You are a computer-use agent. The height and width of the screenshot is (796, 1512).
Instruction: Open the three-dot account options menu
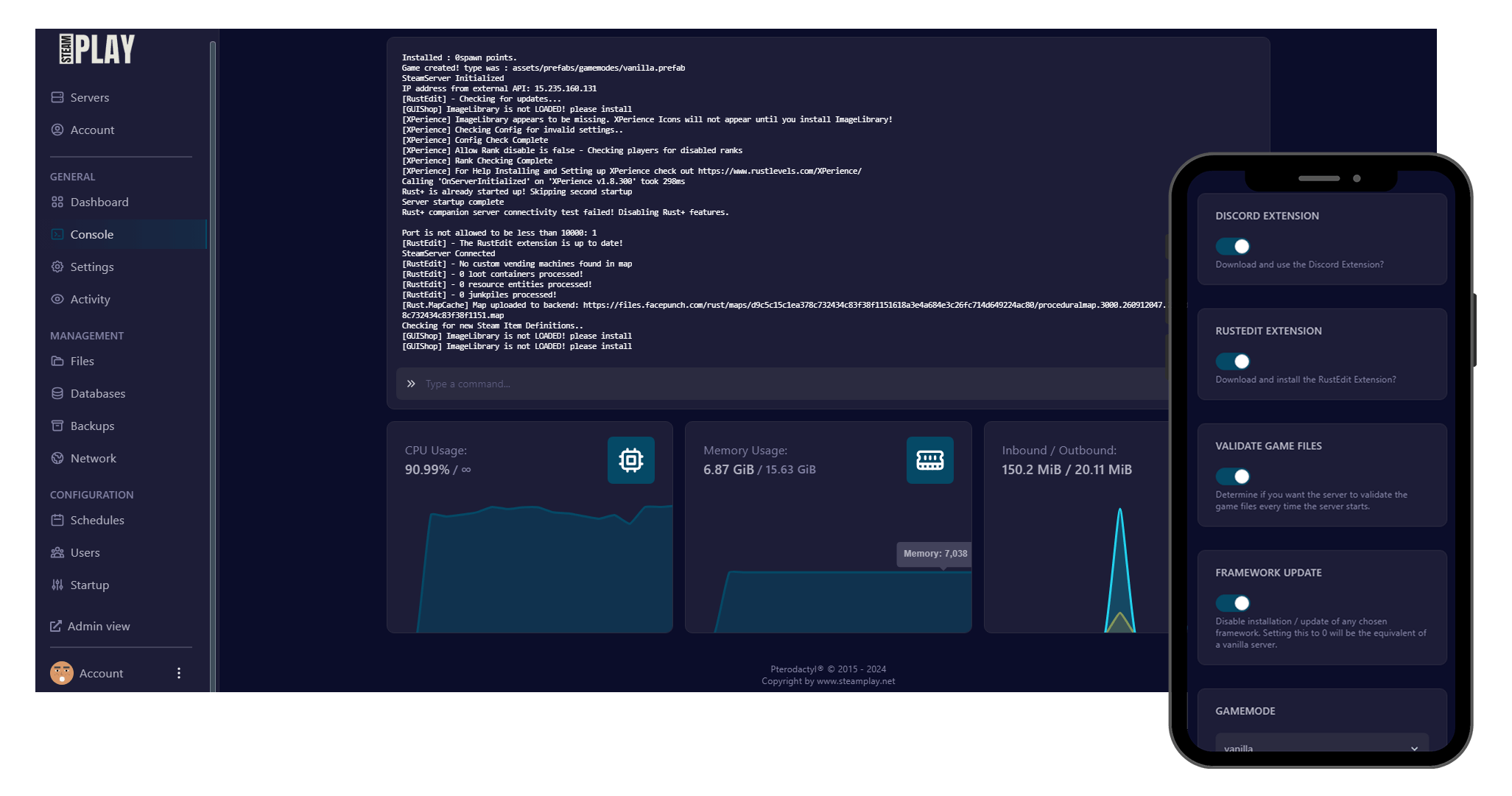coord(179,673)
